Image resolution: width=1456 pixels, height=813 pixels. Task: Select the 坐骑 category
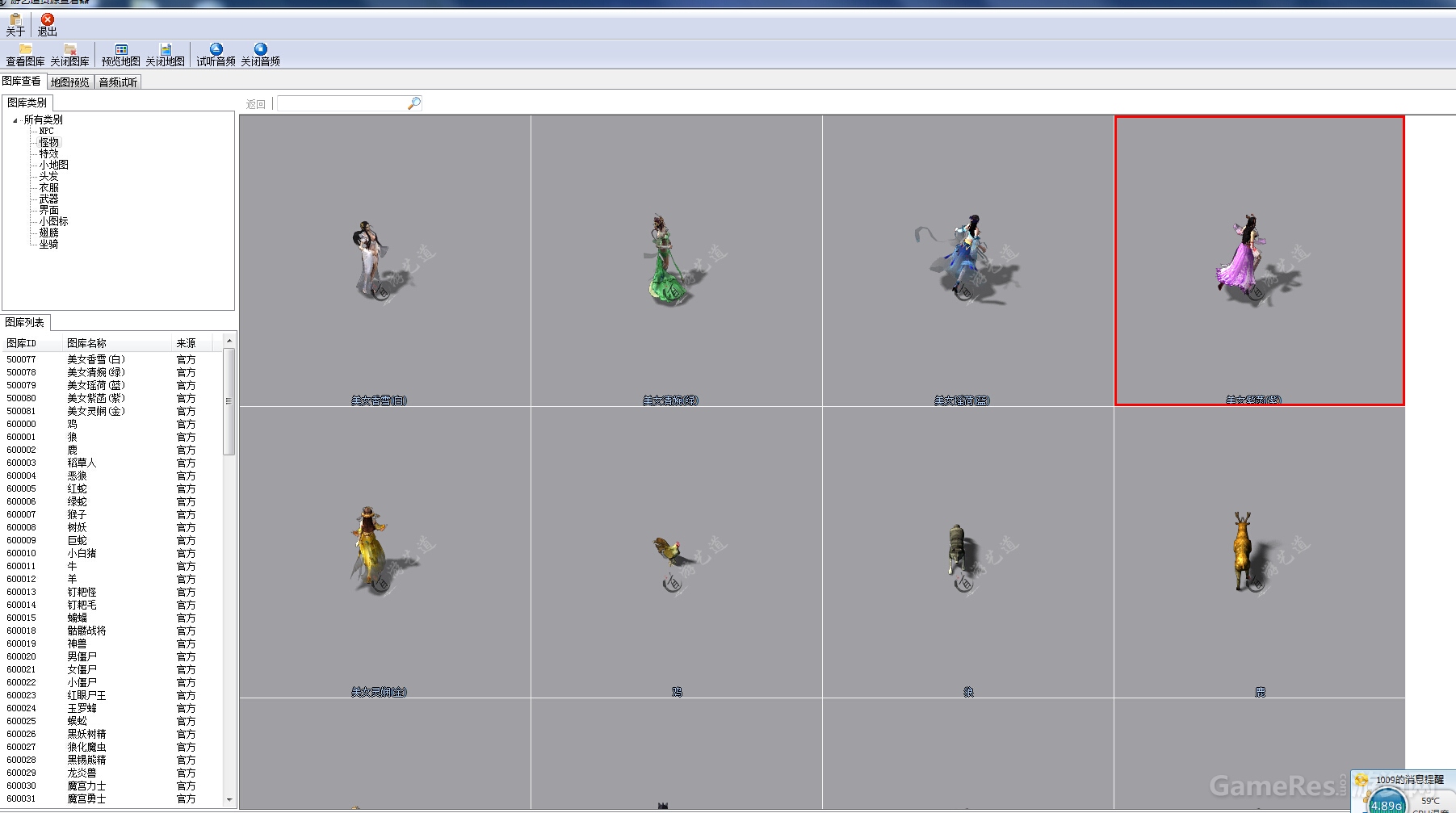tap(49, 244)
